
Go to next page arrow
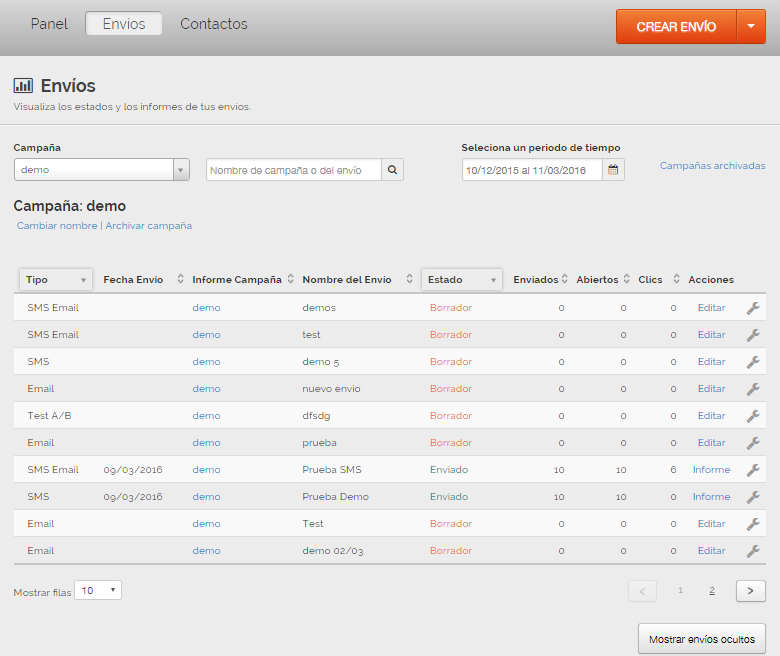coord(751,591)
